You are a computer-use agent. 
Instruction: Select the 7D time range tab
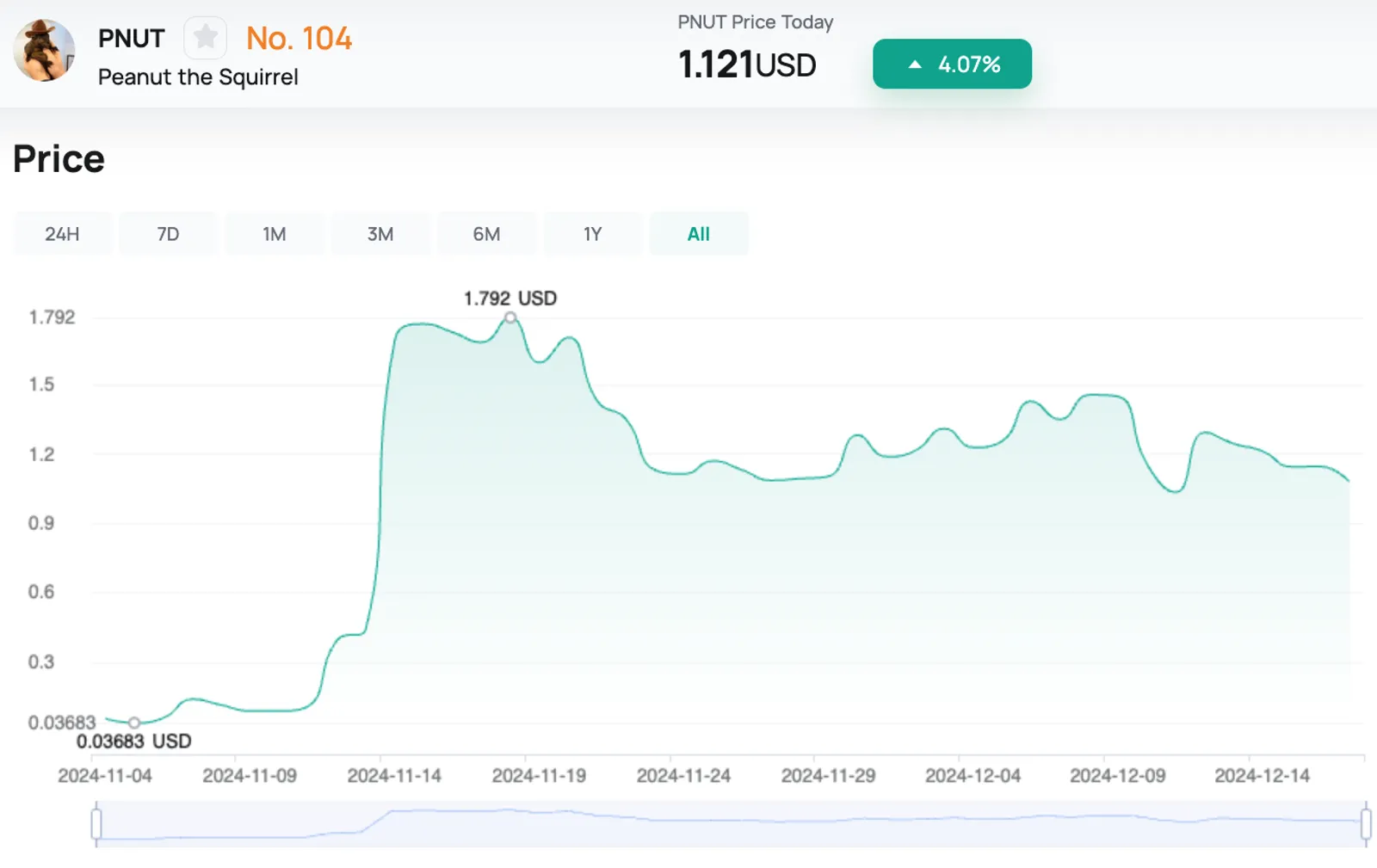[168, 234]
